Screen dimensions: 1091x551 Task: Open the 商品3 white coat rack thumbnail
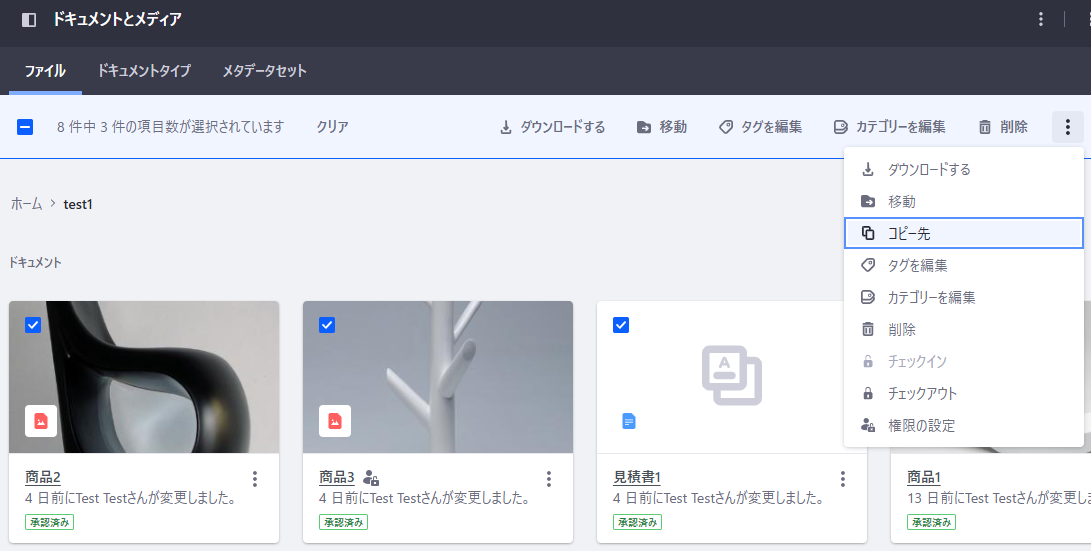coord(438,377)
